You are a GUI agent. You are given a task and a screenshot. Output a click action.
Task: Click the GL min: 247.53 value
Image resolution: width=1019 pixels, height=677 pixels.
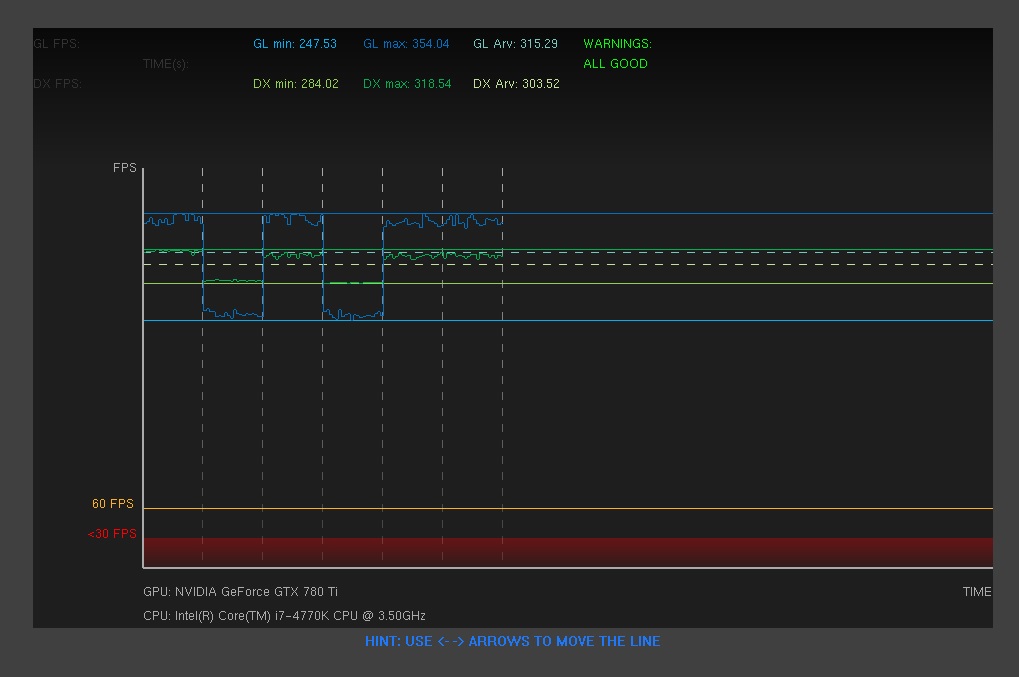[x=295, y=44]
